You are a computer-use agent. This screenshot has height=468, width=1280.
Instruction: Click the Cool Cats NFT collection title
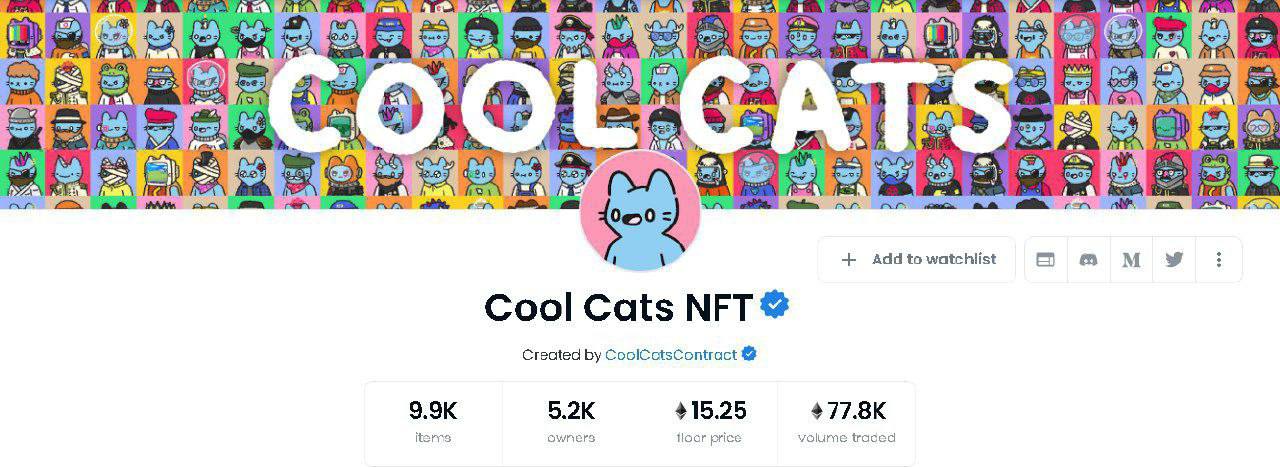point(618,307)
